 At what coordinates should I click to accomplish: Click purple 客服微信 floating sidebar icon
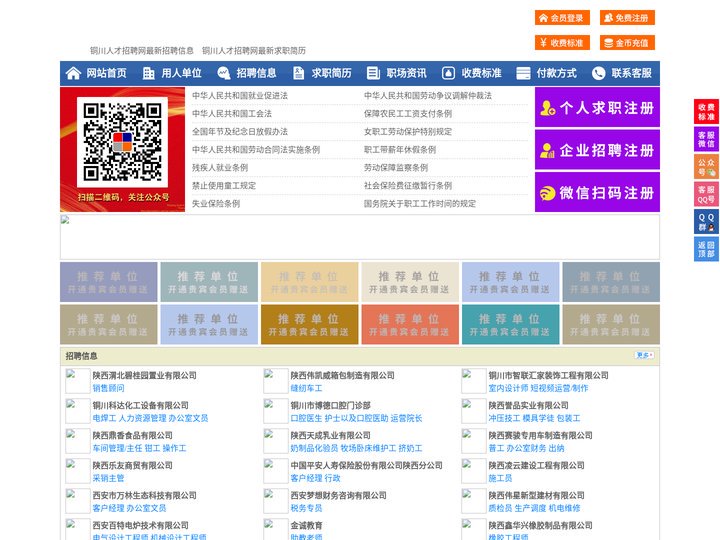706,139
